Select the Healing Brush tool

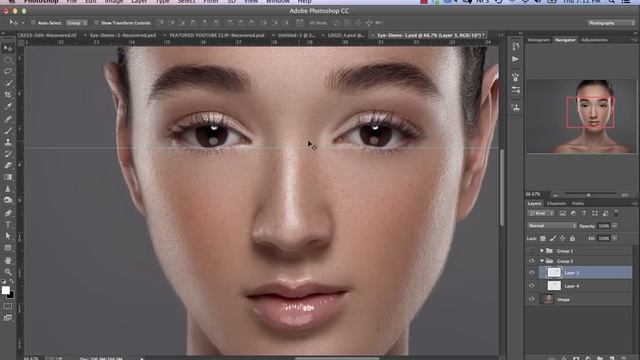click(8, 119)
